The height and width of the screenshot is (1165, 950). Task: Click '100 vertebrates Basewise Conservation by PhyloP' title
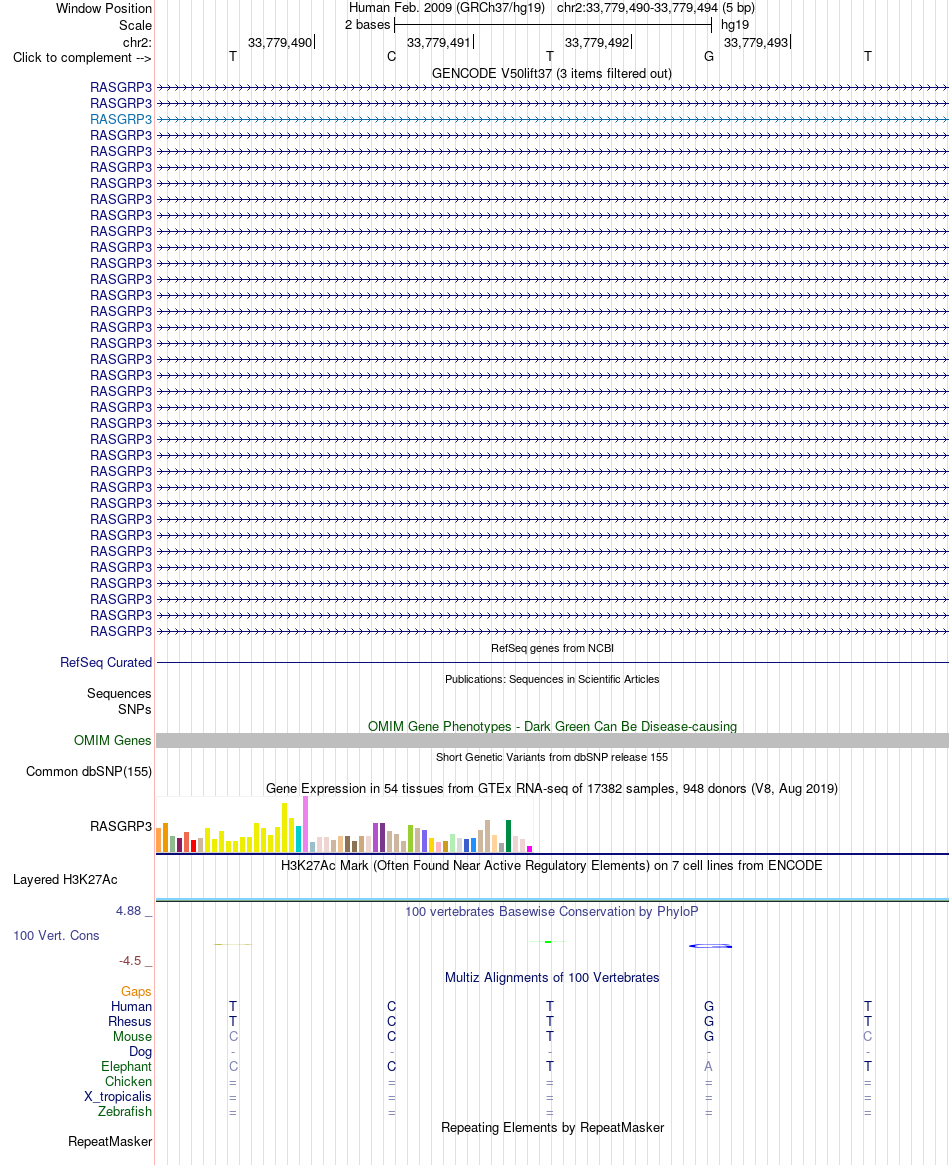coord(552,912)
